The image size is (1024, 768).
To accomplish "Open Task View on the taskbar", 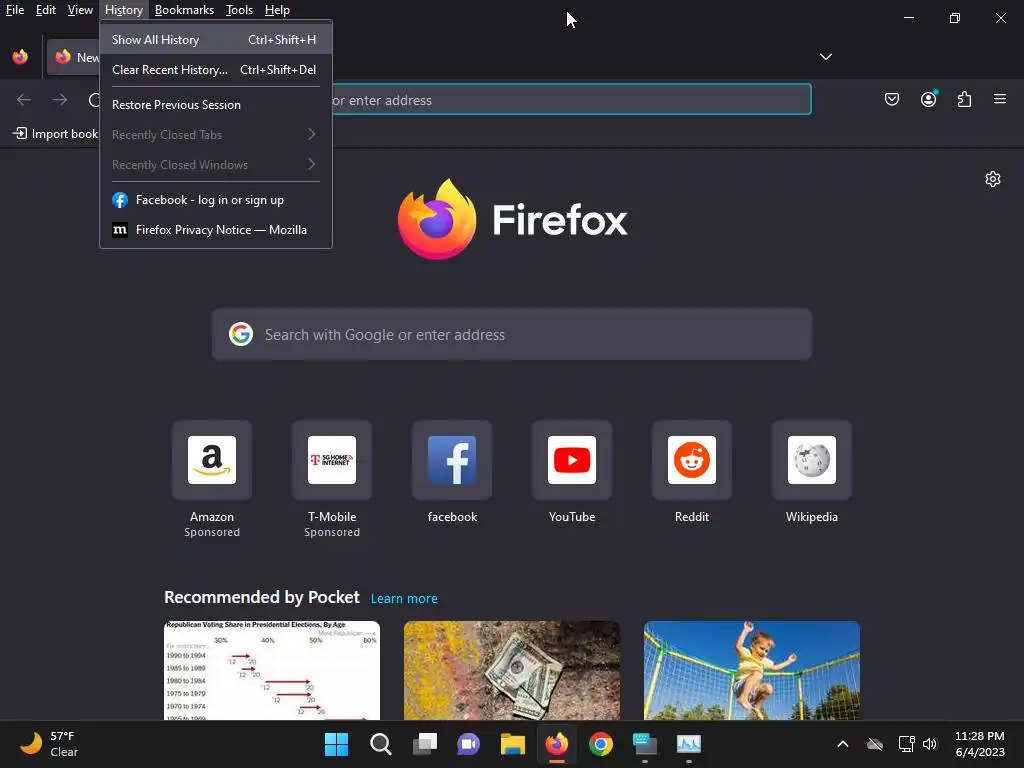I will tap(424, 744).
